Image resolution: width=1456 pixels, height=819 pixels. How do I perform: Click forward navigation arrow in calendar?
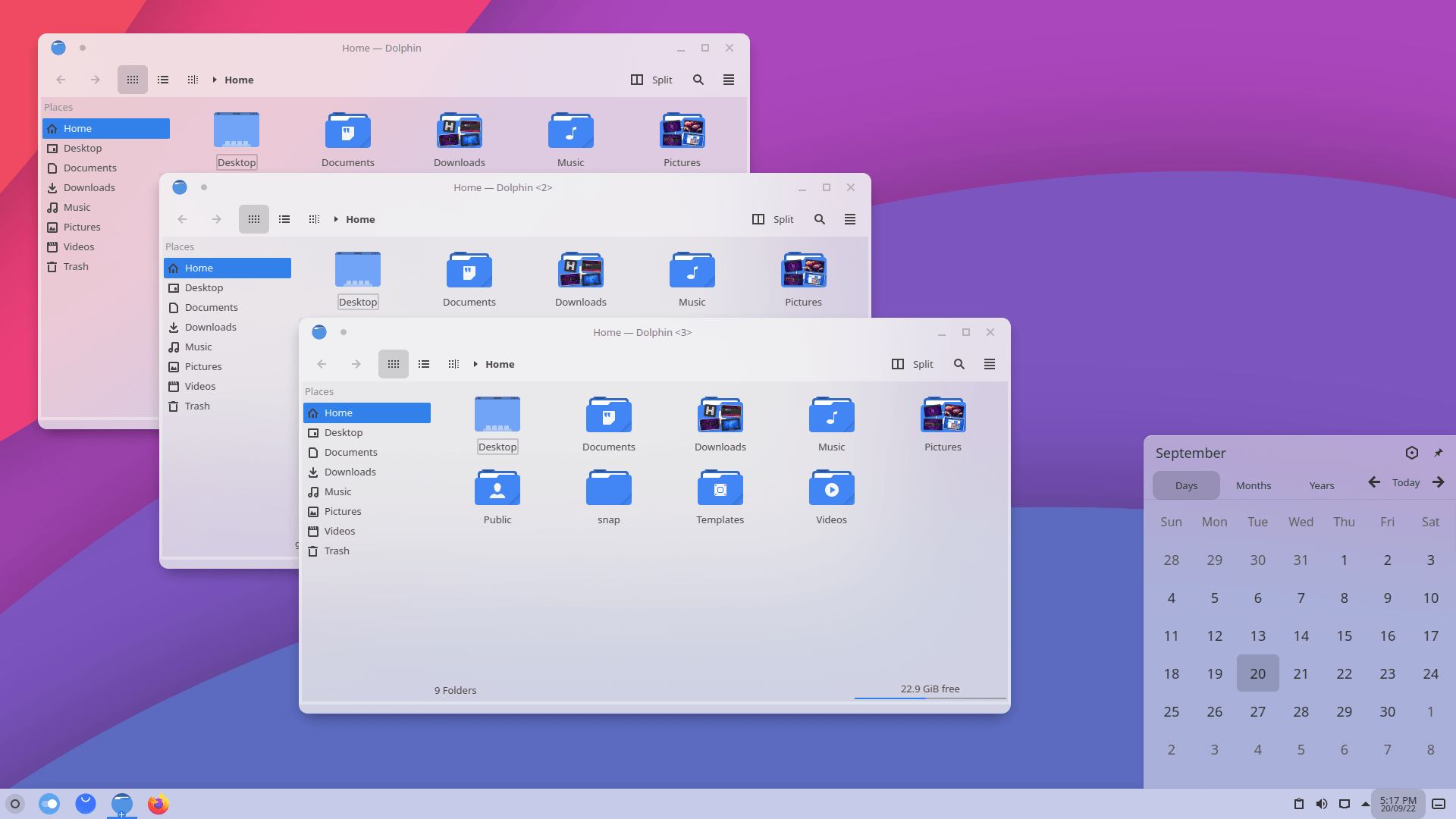1438,483
